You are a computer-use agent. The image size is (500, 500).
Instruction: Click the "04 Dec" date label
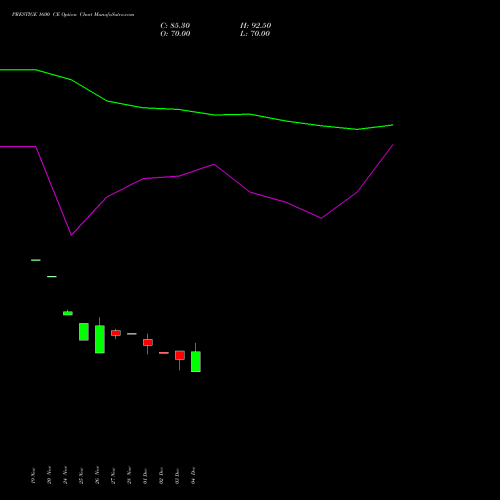tap(193, 476)
